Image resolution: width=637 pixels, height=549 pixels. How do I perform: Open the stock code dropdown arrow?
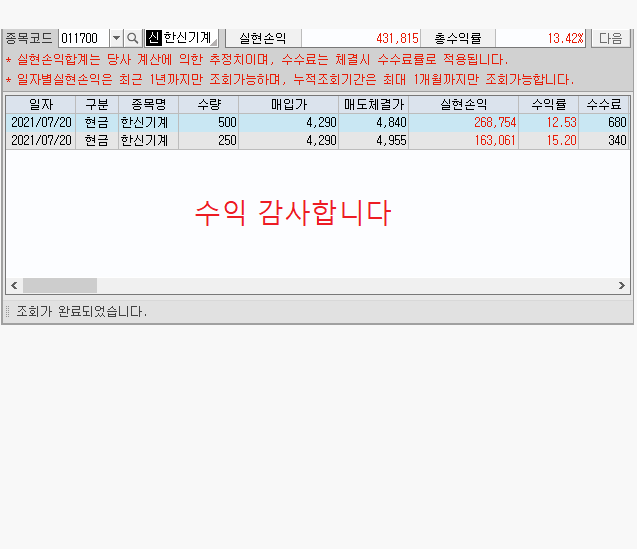point(116,38)
